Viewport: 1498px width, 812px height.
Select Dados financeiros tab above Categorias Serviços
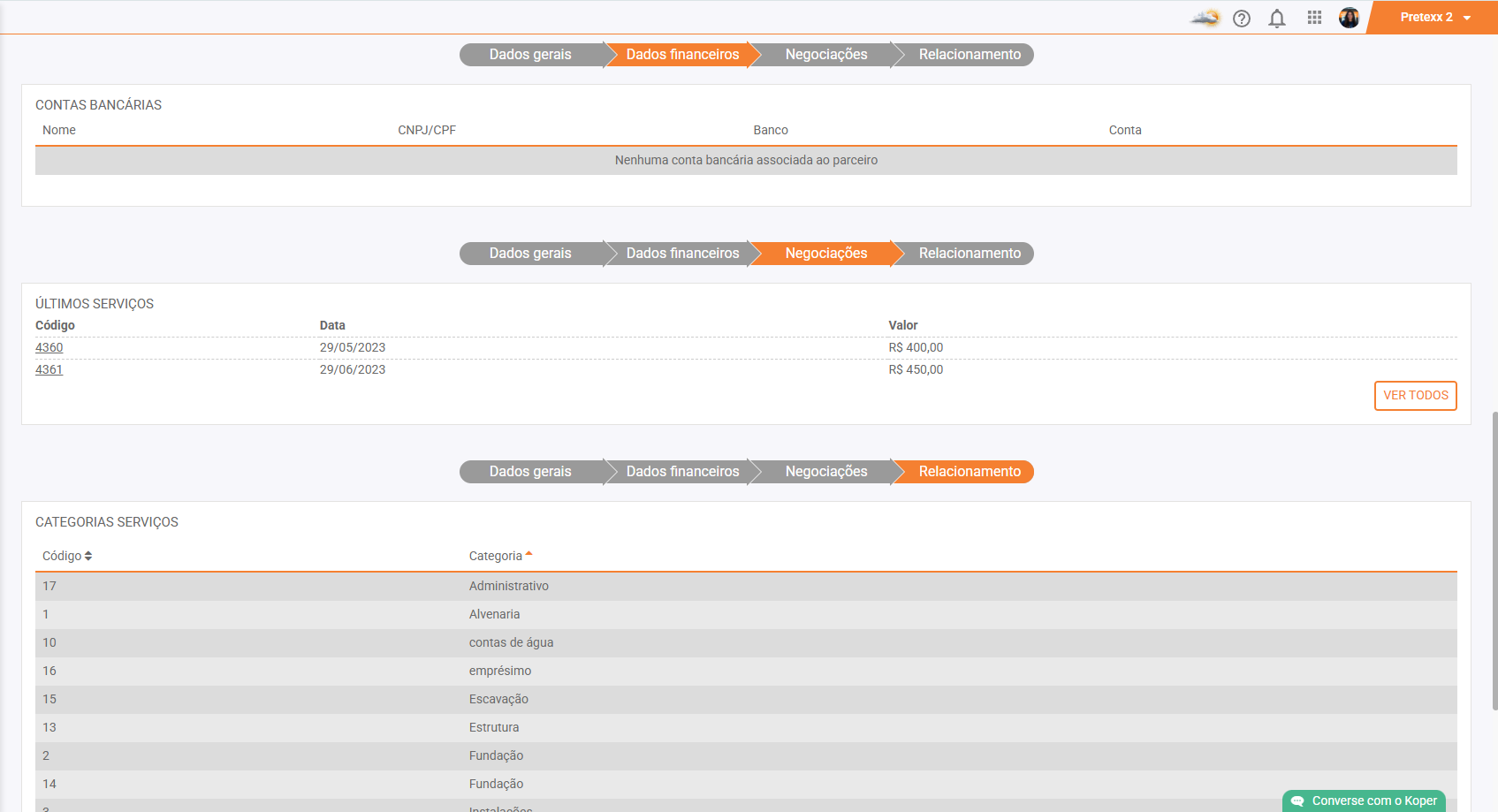(682, 472)
